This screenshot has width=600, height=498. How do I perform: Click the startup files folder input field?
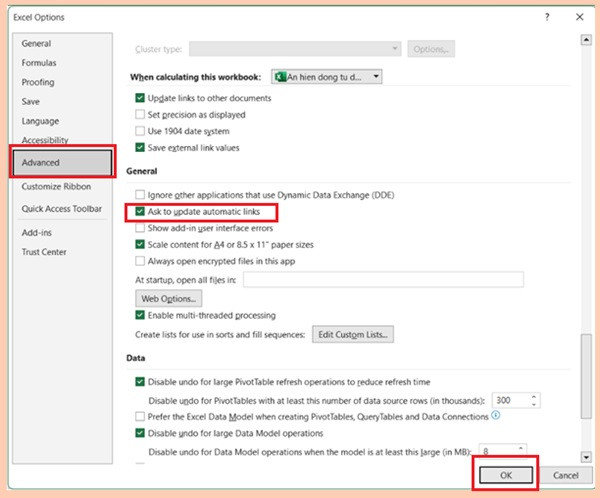click(383, 280)
